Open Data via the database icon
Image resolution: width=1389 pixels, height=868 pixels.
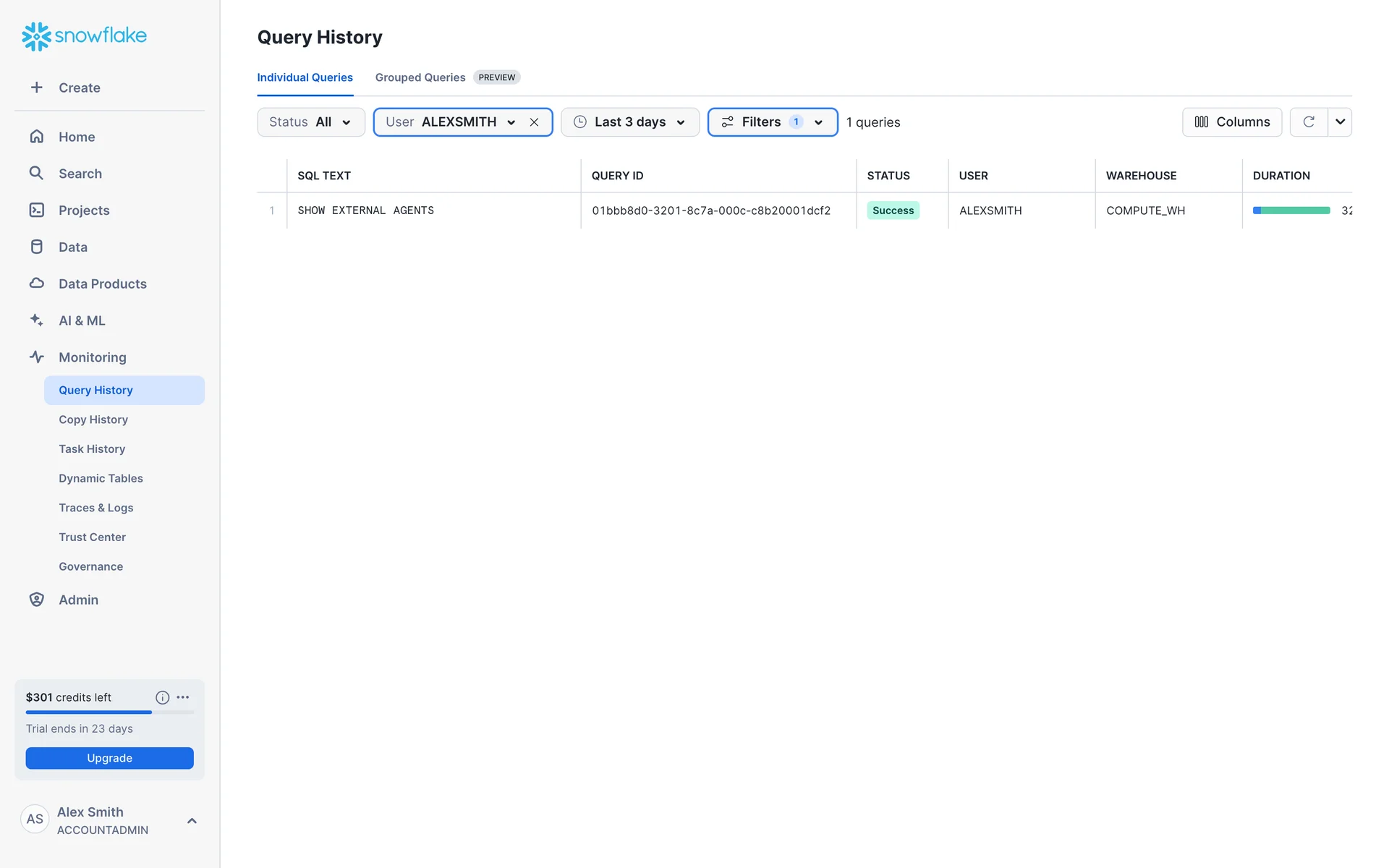click(x=36, y=247)
